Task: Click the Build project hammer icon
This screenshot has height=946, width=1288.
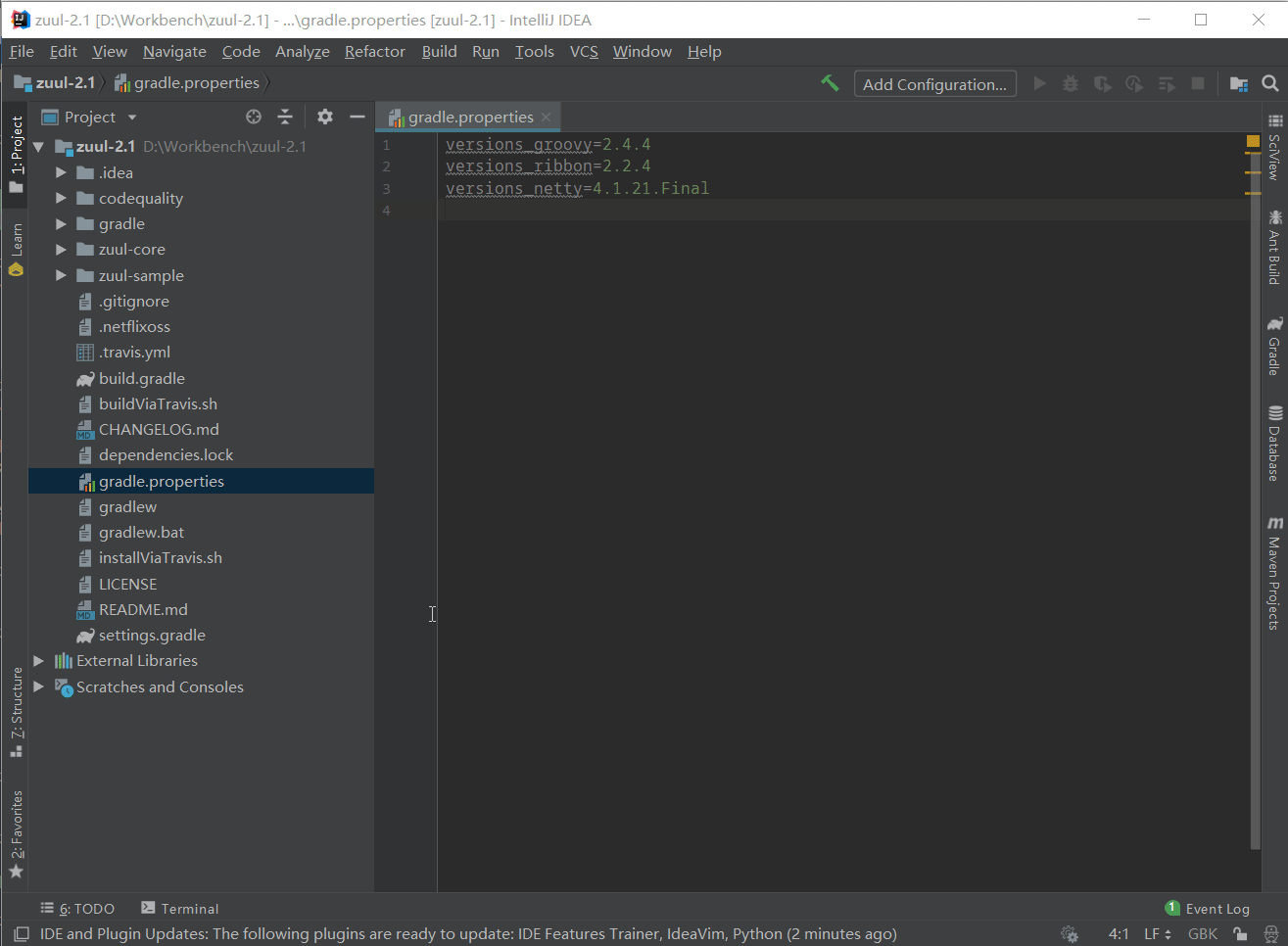Action: pos(830,84)
